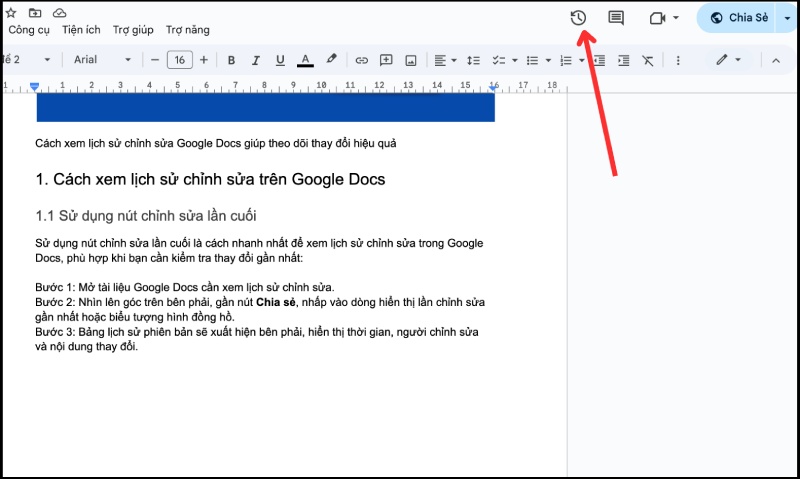This screenshot has height=479, width=800.
Task: Open text alignment options
Action: 445,61
